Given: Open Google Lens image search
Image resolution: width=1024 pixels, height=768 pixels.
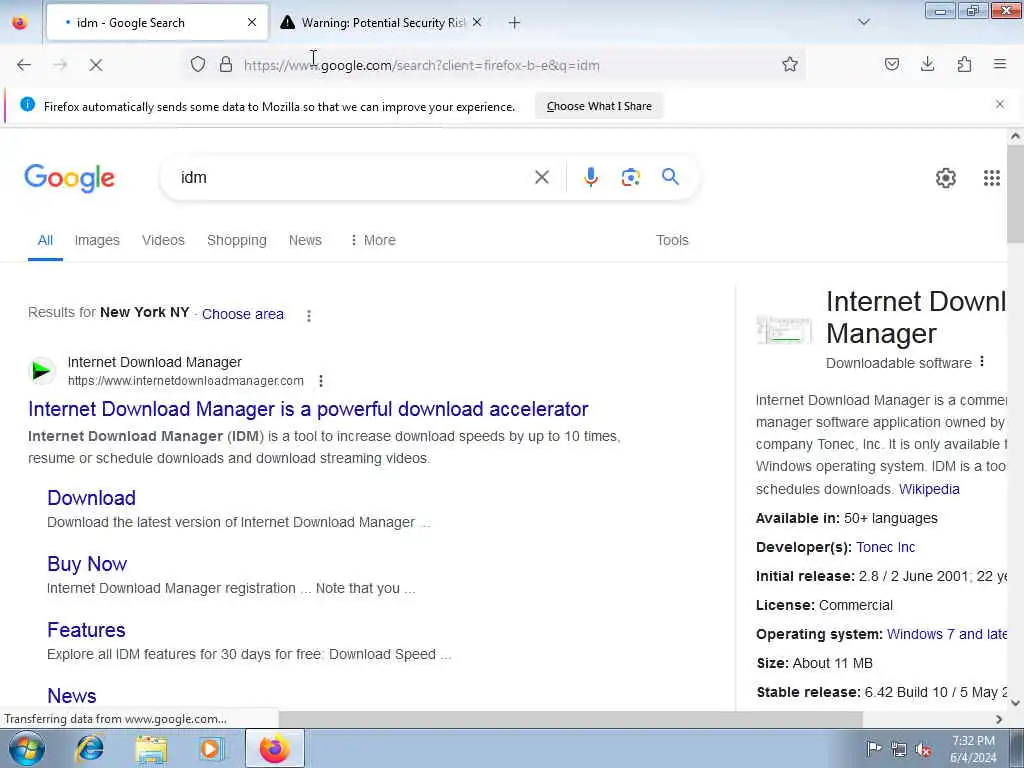Looking at the screenshot, I should pyautogui.click(x=630, y=177).
